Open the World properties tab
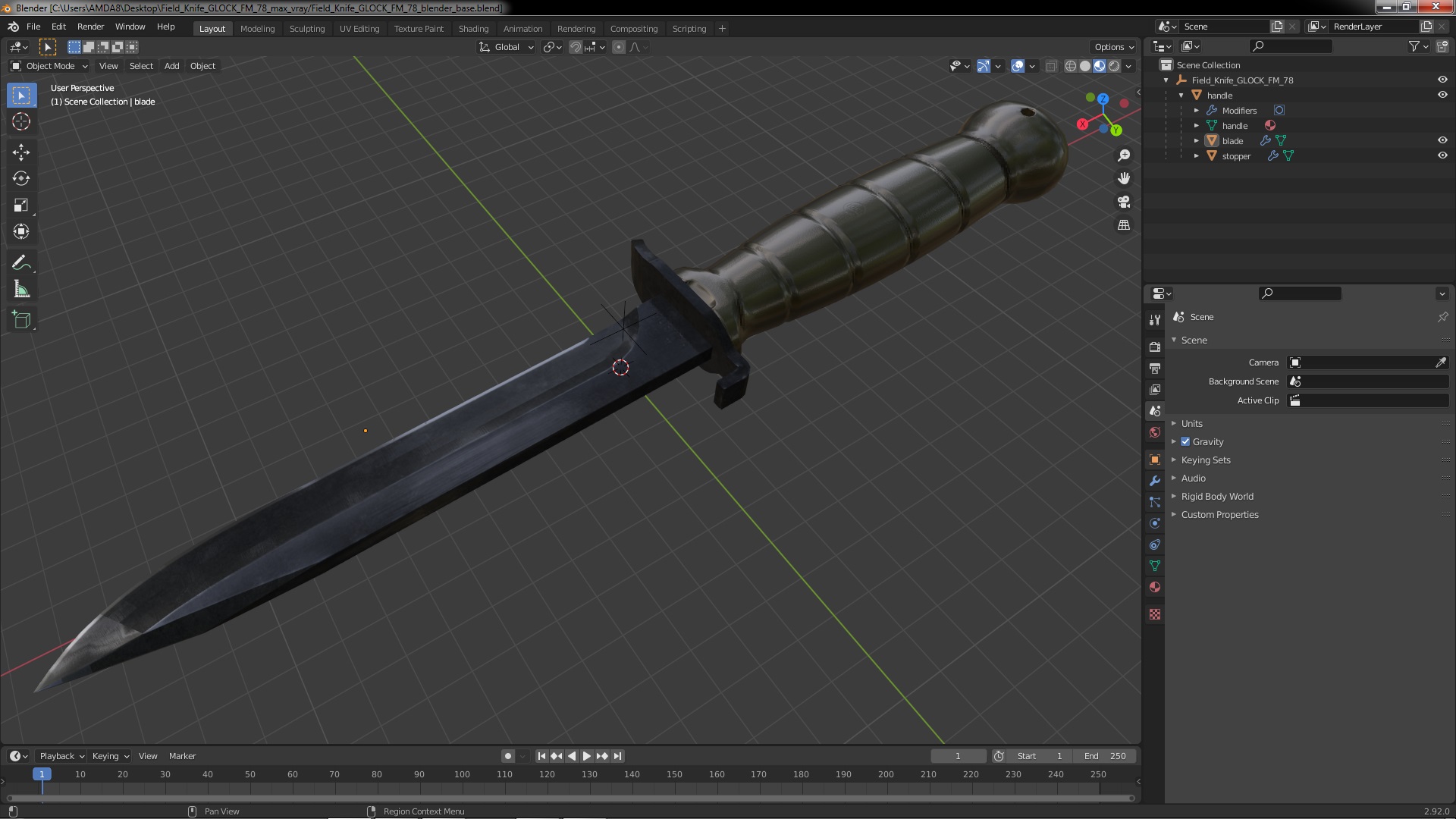This screenshot has width=1456, height=819. [1155, 432]
